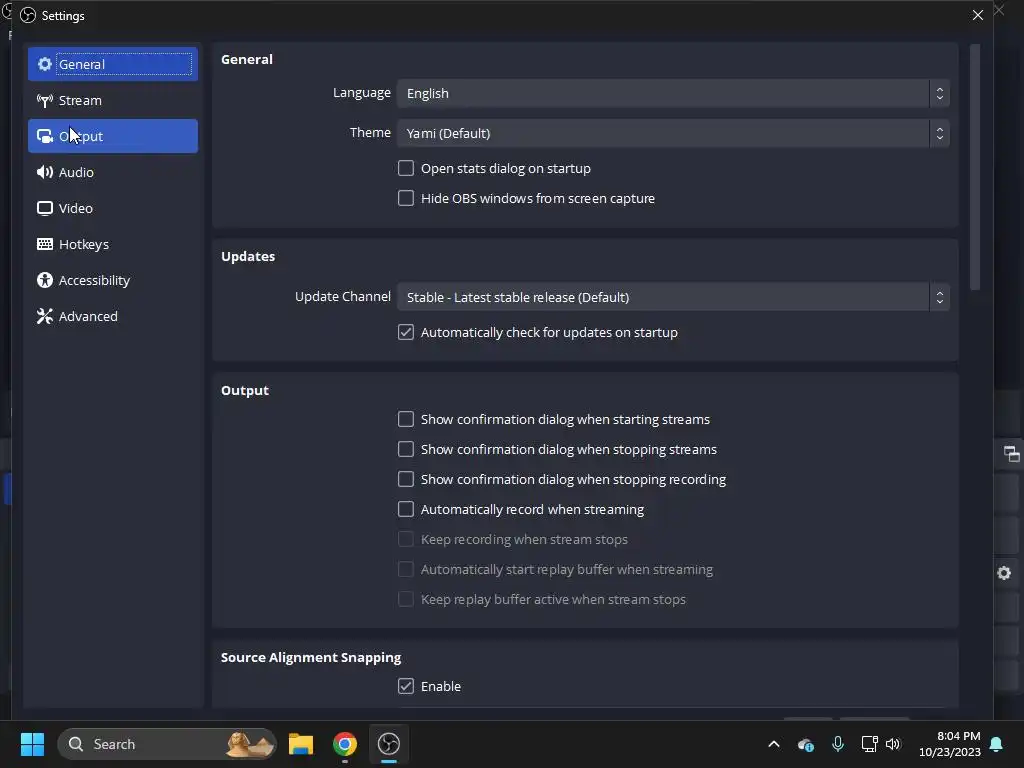1024x768 pixels.
Task: Open notifications bell icon
Action: click(x=997, y=744)
